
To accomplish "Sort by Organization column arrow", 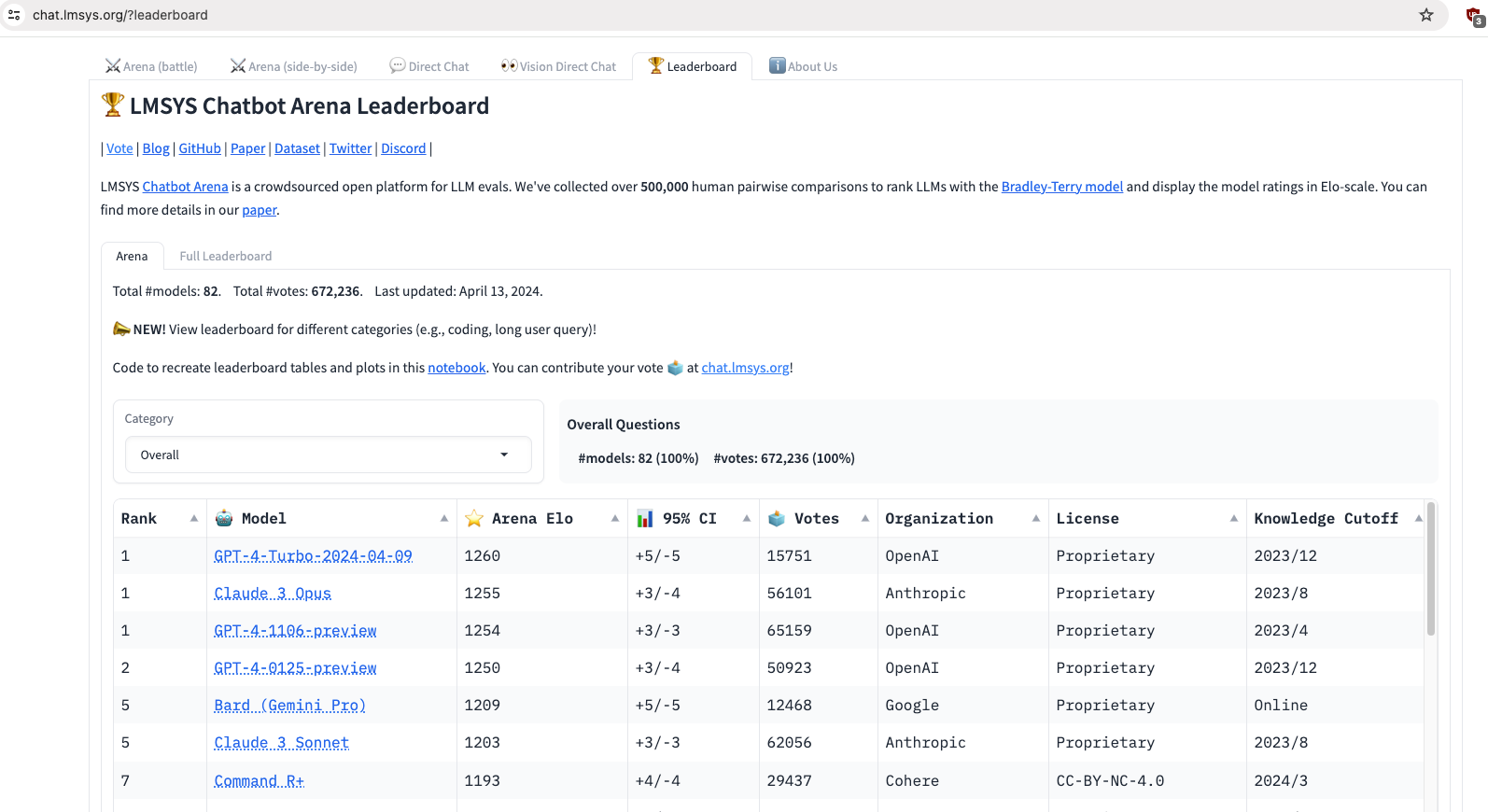I will 1036,519.
